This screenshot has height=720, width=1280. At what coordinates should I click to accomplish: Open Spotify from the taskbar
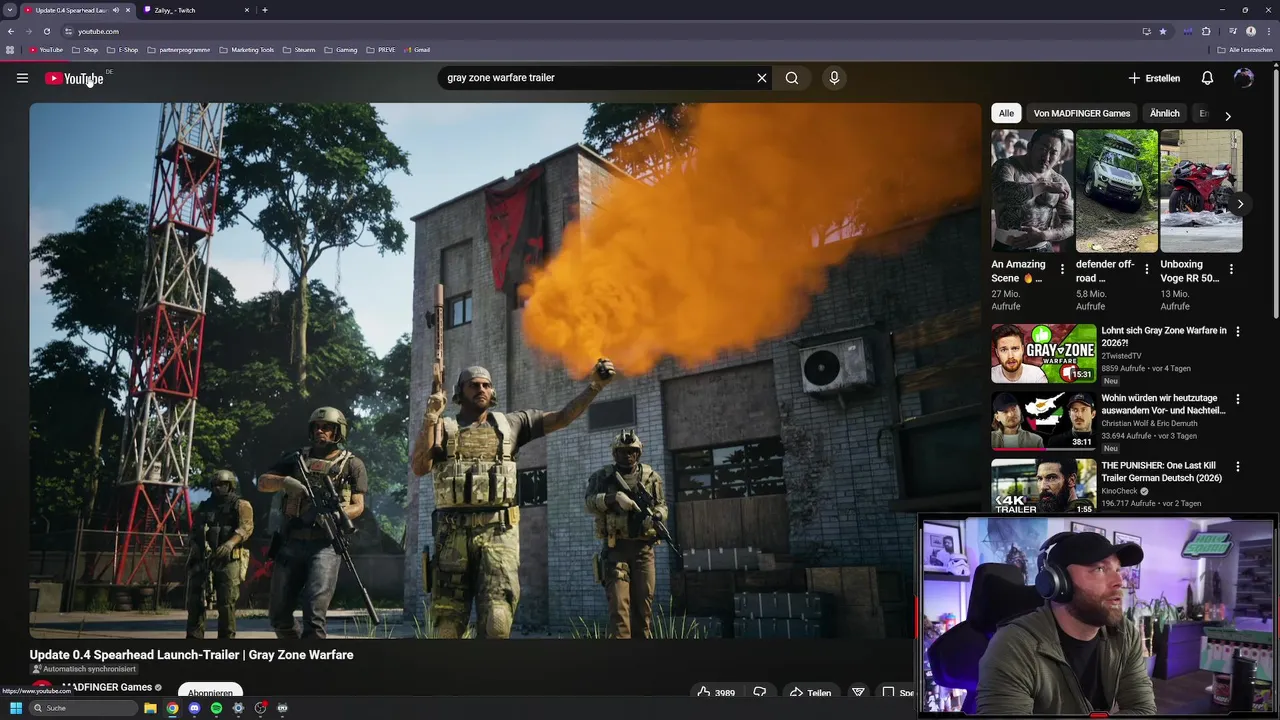point(216,708)
